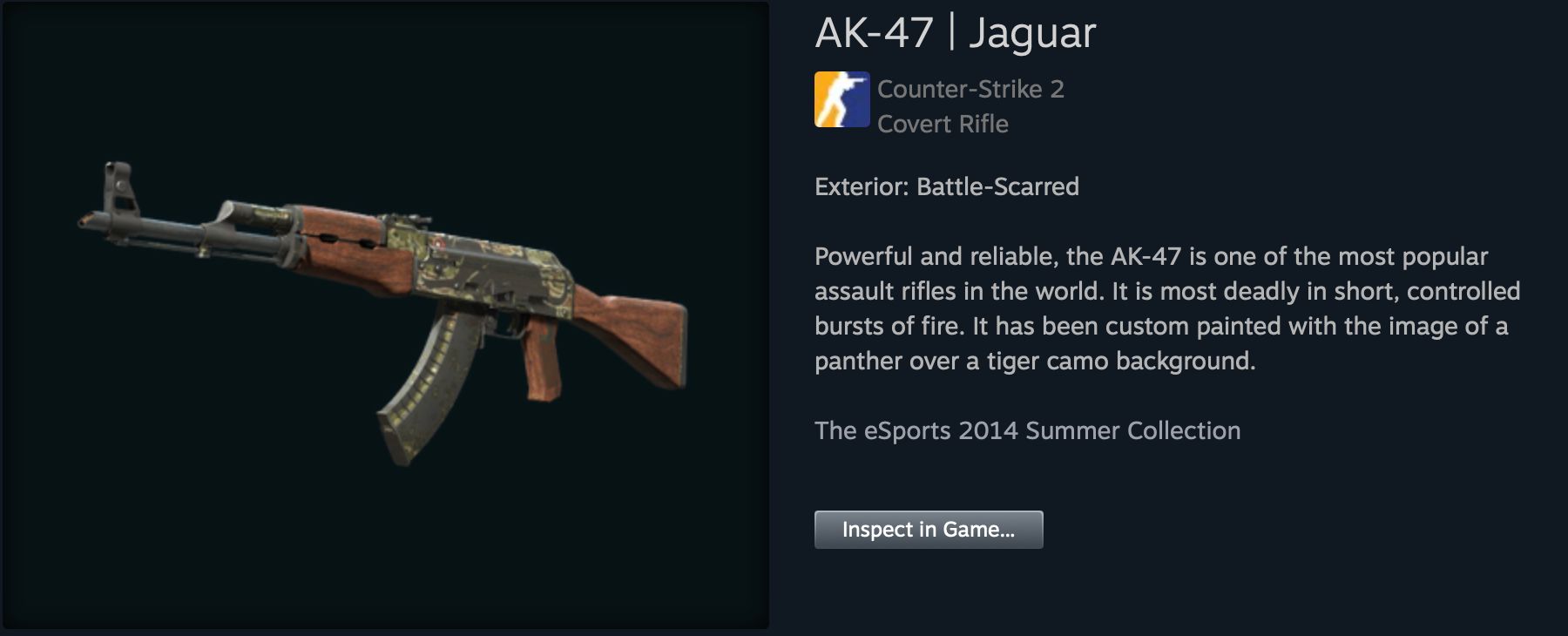The height and width of the screenshot is (636, 1568).
Task: Click the 'Powerful and reliable' description line
Action: tap(1151, 256)
